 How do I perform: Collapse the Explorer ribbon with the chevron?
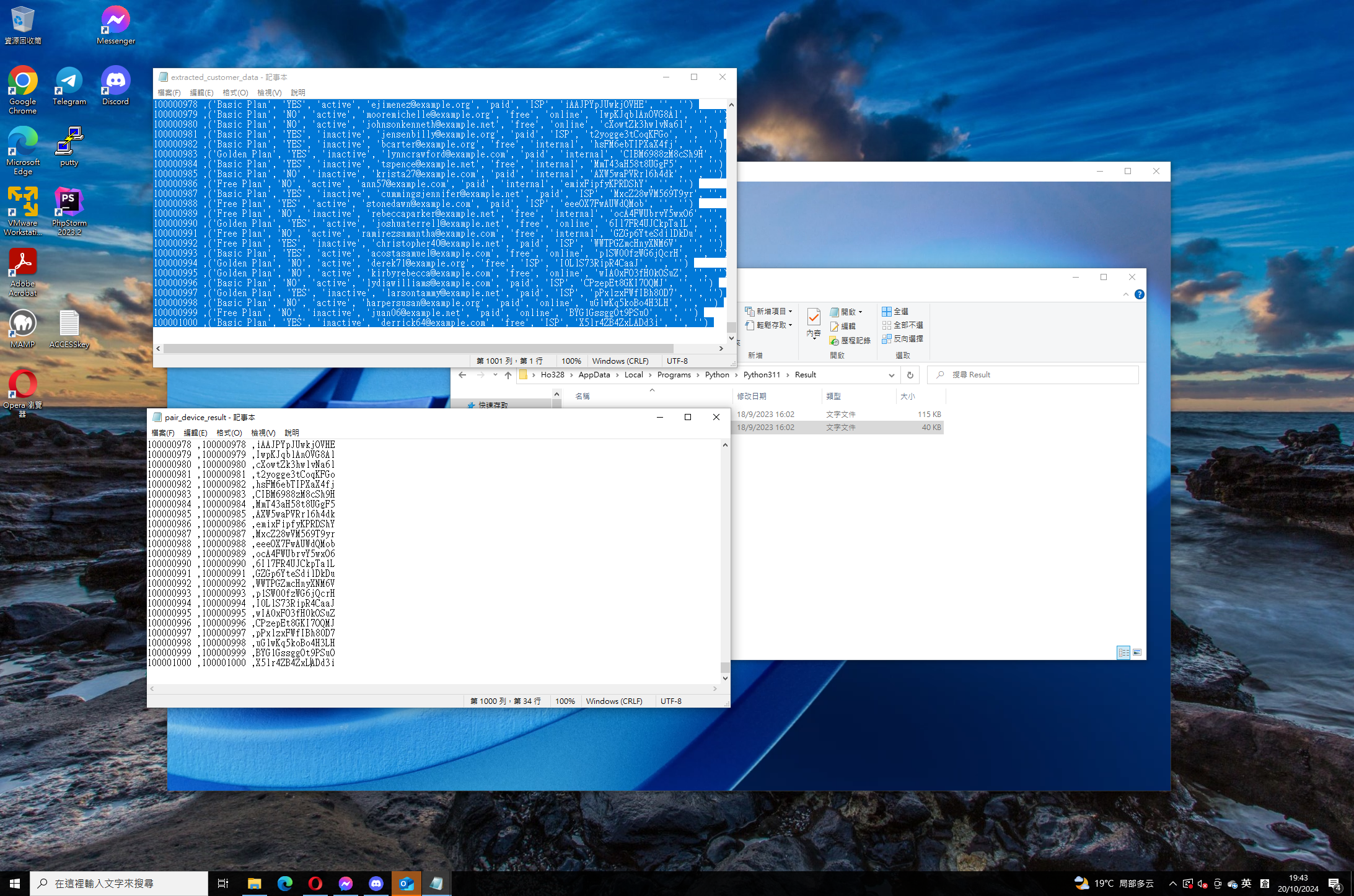1125,294
